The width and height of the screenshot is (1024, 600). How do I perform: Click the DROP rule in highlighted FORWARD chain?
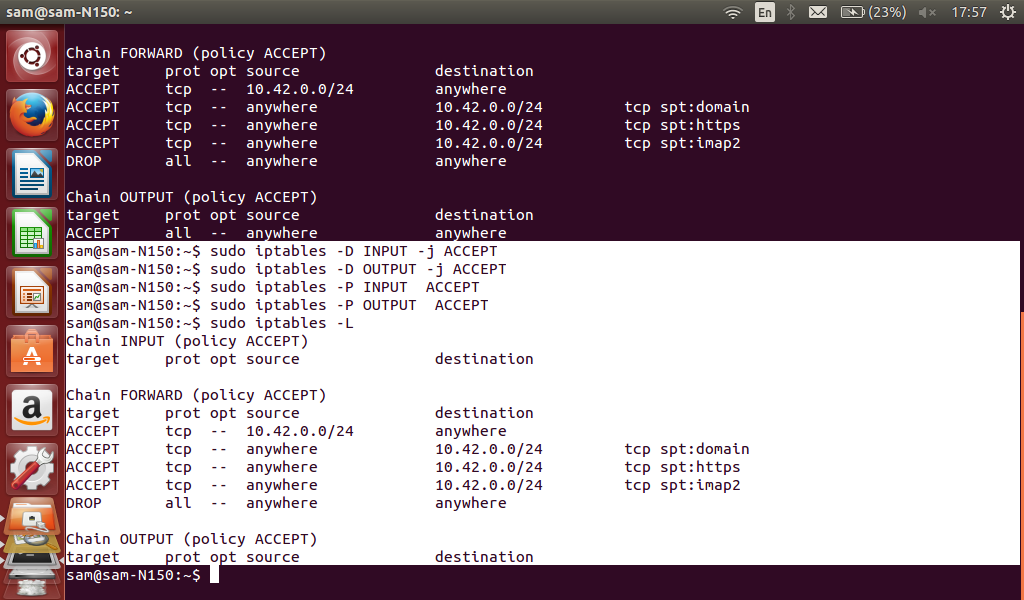[286, 503]
